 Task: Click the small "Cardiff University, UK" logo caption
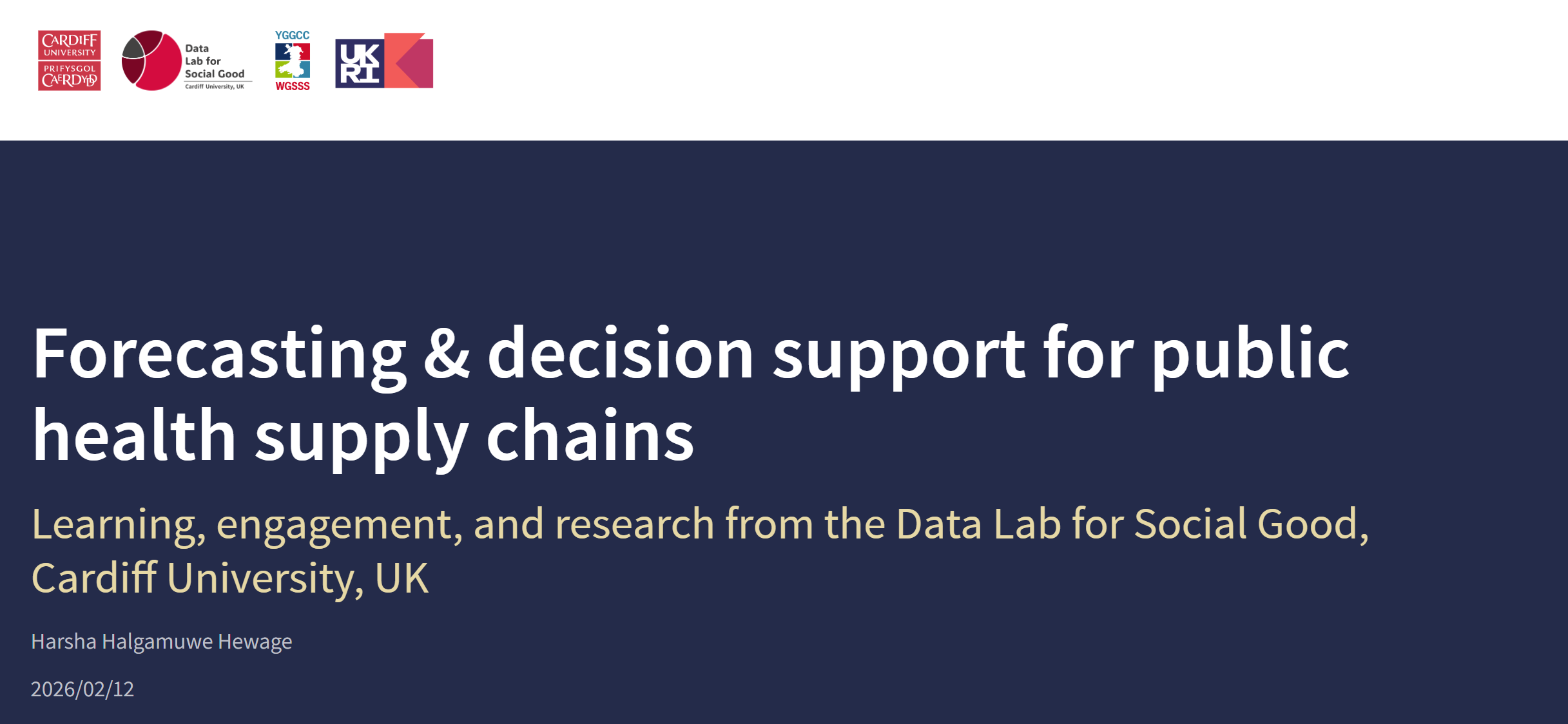tap(215, 86)
